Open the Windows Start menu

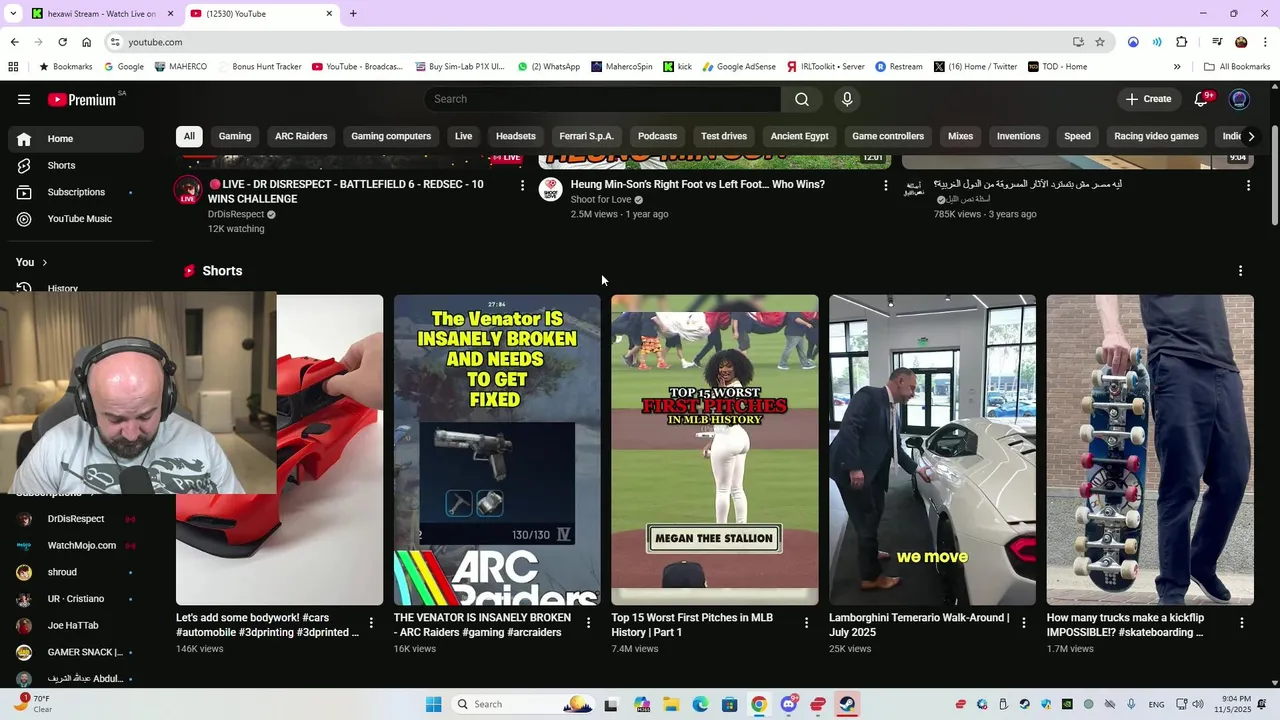coord(433,704)
